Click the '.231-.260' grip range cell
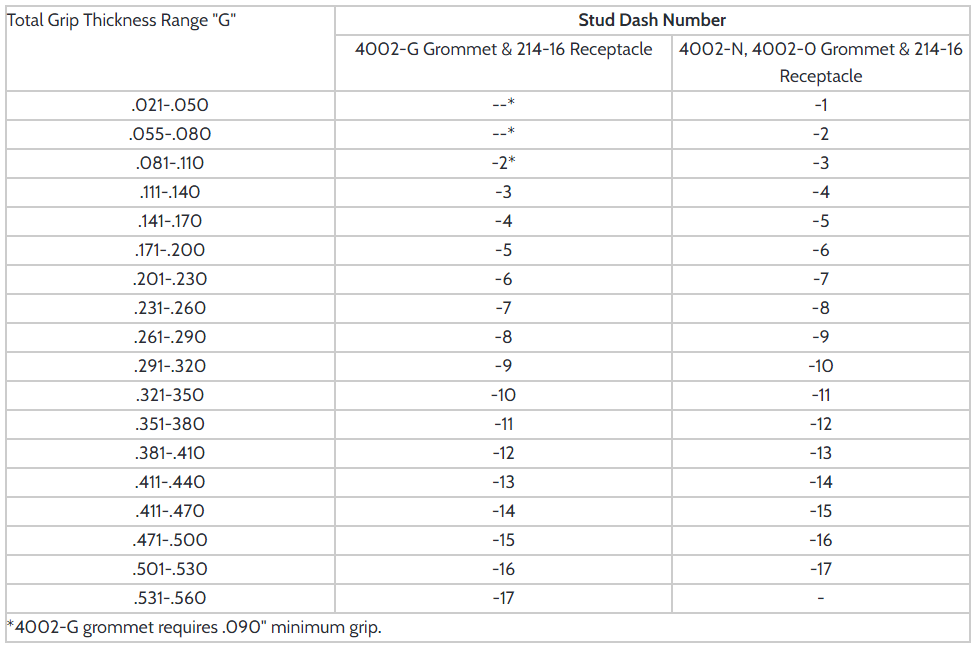Viewport: 978px width, 649px height. 170,308
